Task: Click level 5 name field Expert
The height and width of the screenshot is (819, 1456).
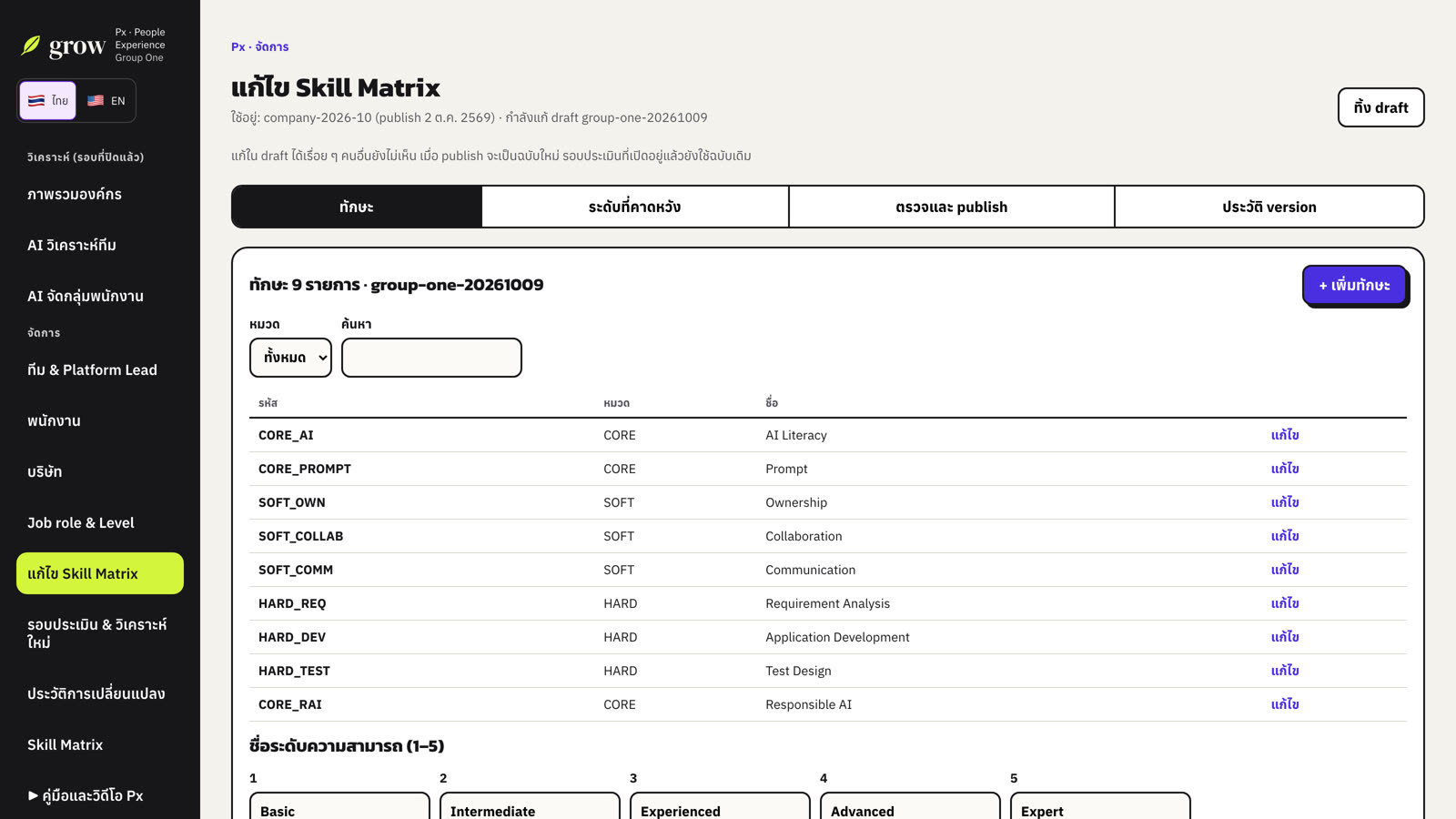Action: (1100, 806)
